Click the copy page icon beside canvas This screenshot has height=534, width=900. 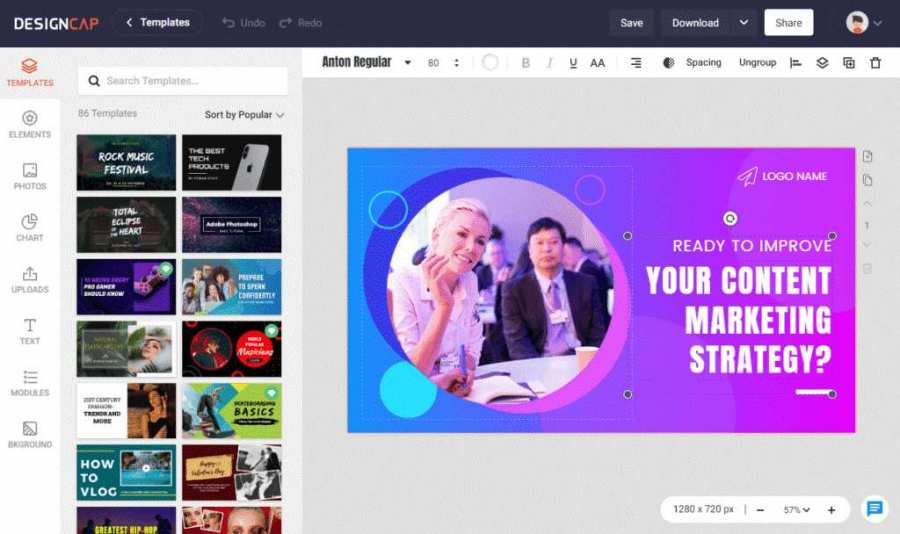(x=867, y=180)
